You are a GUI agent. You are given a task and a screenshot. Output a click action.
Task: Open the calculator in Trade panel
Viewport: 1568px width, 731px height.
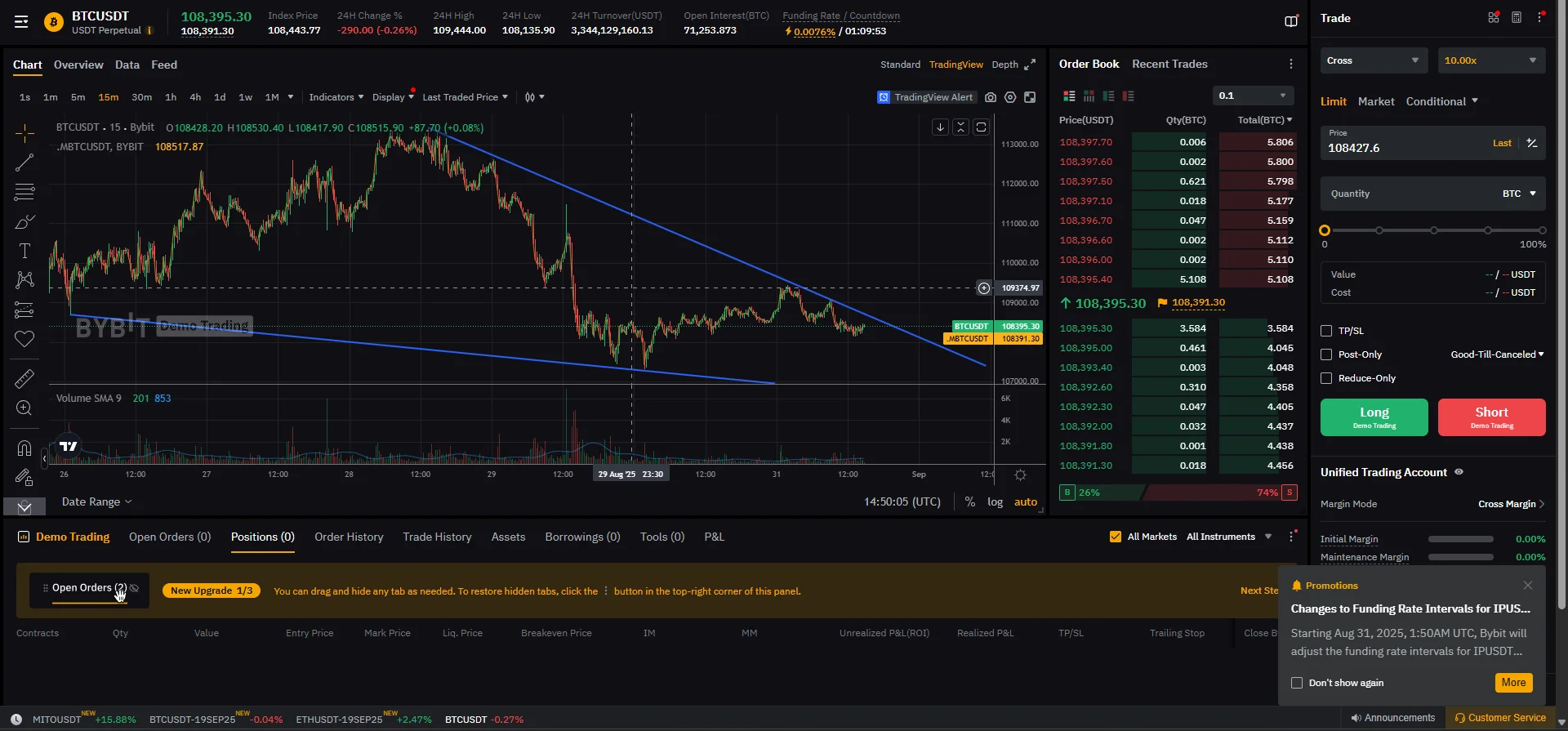[1517, 17]
